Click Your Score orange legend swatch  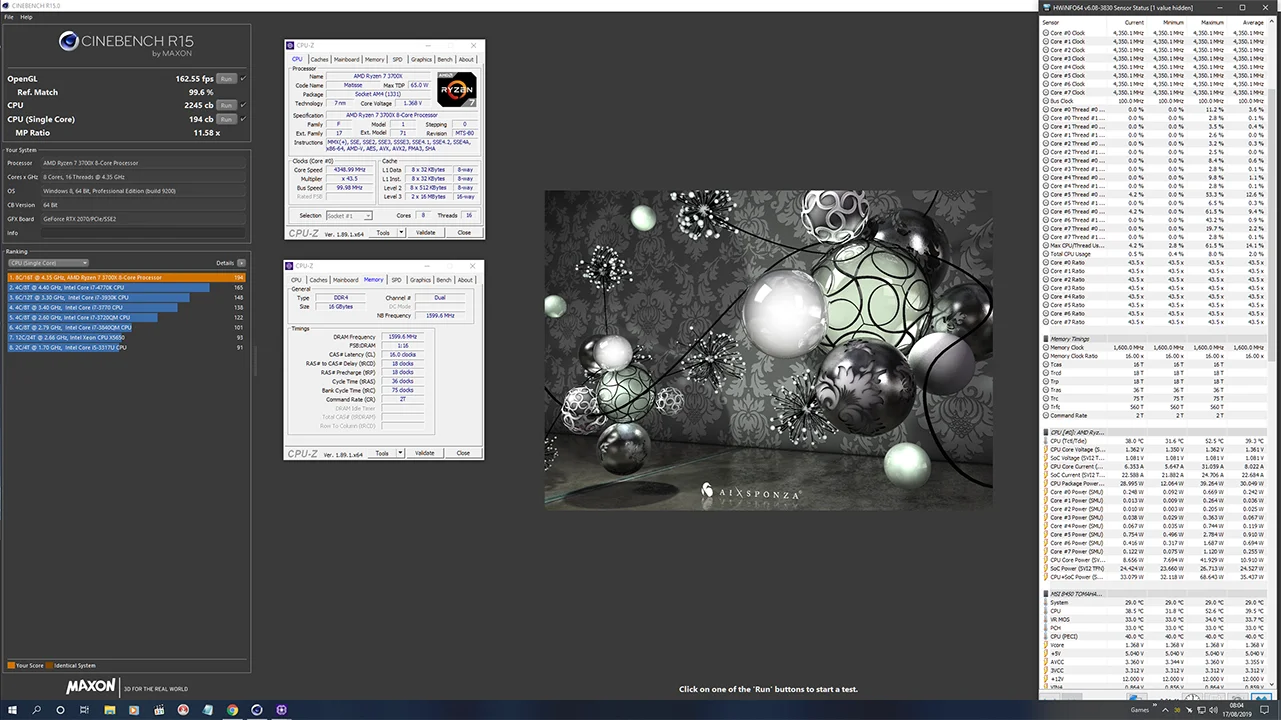(x=10, y=665)
